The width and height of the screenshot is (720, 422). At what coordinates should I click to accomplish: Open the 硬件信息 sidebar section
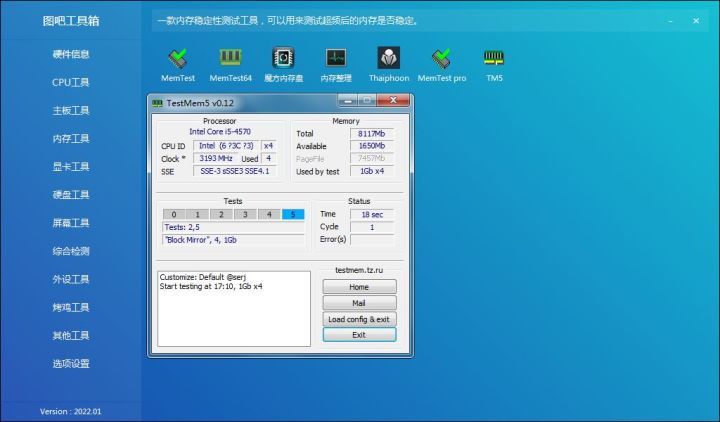coord(71,55)
